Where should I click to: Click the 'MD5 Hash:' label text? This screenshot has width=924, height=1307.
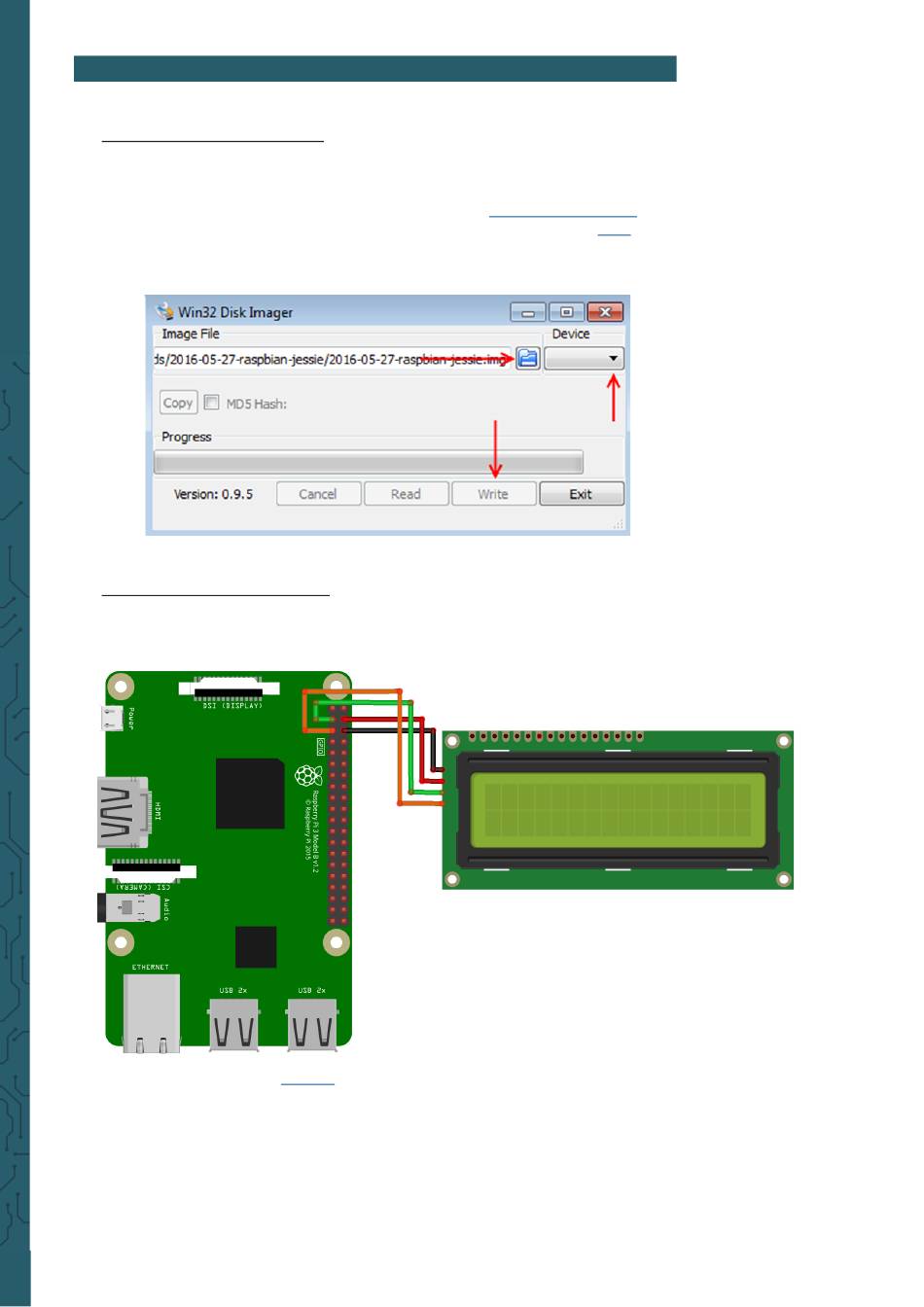[x=257, y=404]
